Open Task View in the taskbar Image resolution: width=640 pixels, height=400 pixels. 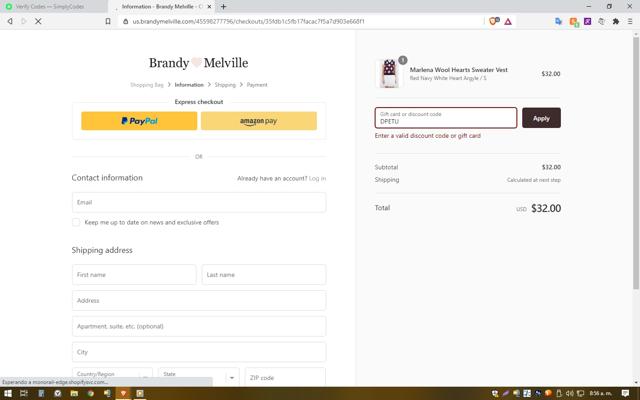pyautogui.click(x=24, y=393)
